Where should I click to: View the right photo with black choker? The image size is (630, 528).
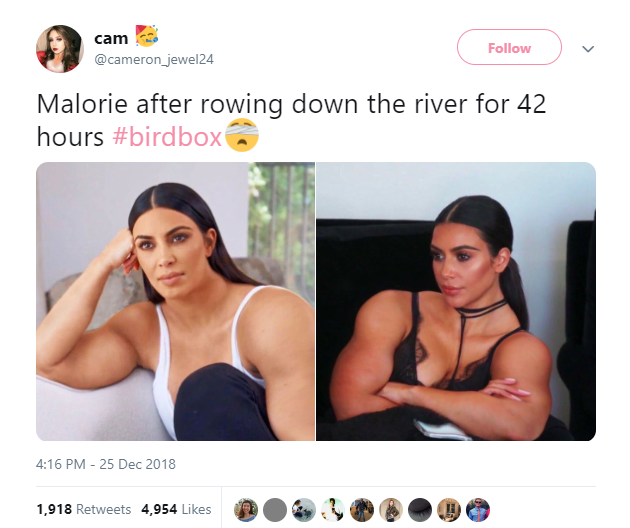click(x=456, y=301)
